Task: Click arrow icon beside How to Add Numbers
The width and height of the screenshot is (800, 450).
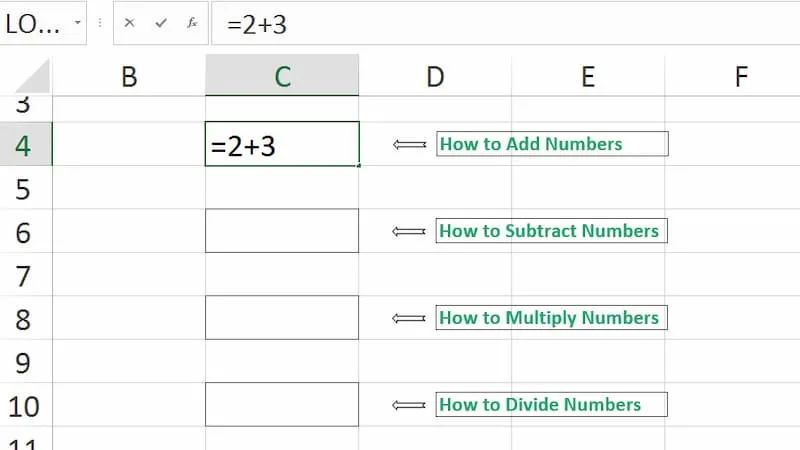Action: pyautogui.click(x=410, y=145)
